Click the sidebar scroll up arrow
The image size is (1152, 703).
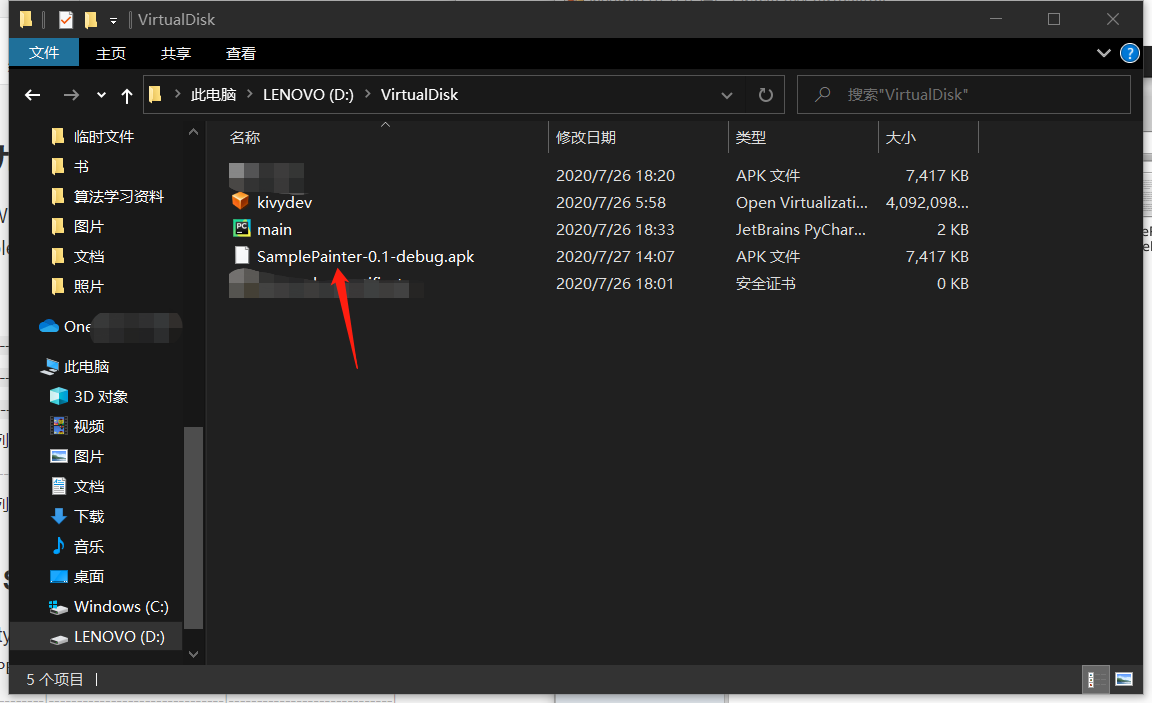tap(193, 132)
